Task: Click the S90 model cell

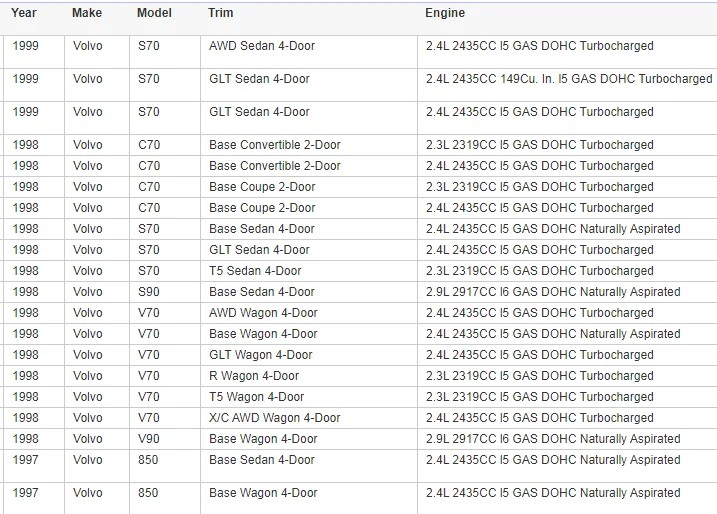Action: (x=149, y=292)
